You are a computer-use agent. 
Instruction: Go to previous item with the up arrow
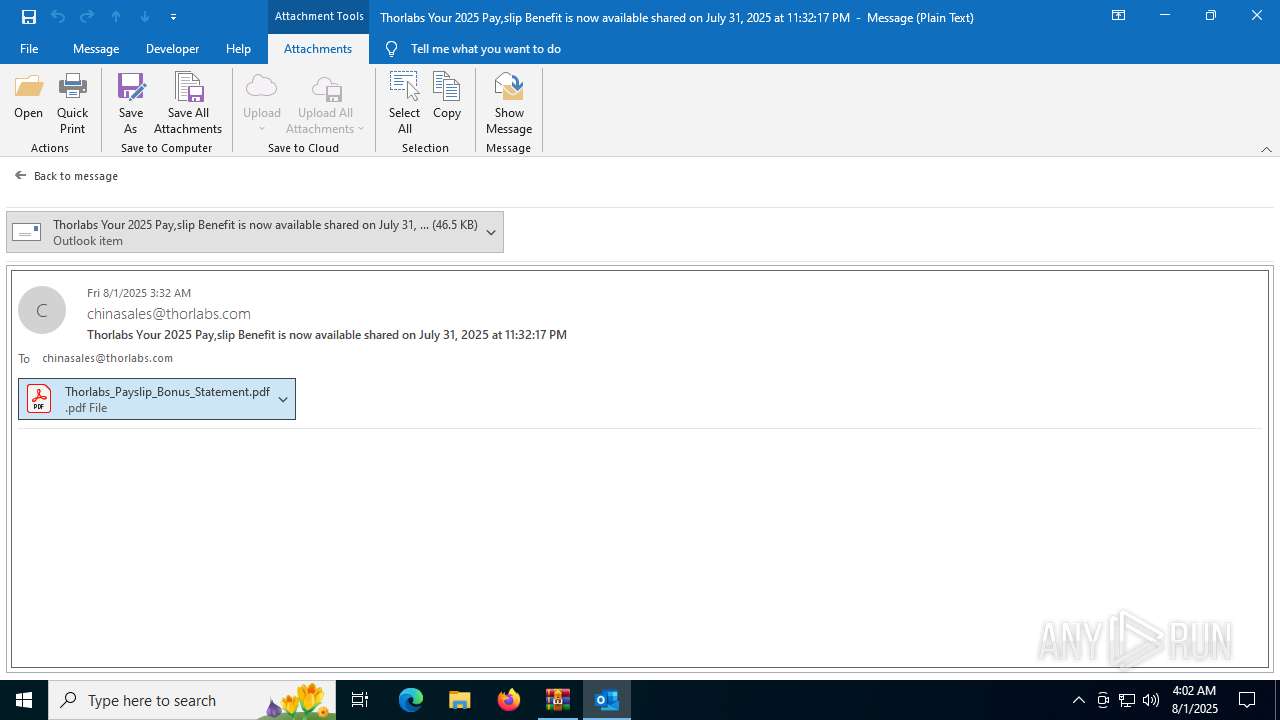(115, 16)
